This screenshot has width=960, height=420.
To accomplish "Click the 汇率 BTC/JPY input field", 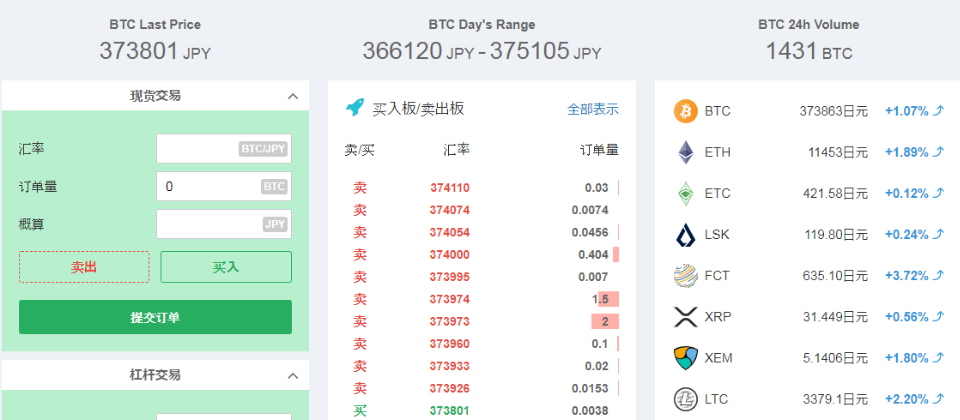I will pos(224,149).
